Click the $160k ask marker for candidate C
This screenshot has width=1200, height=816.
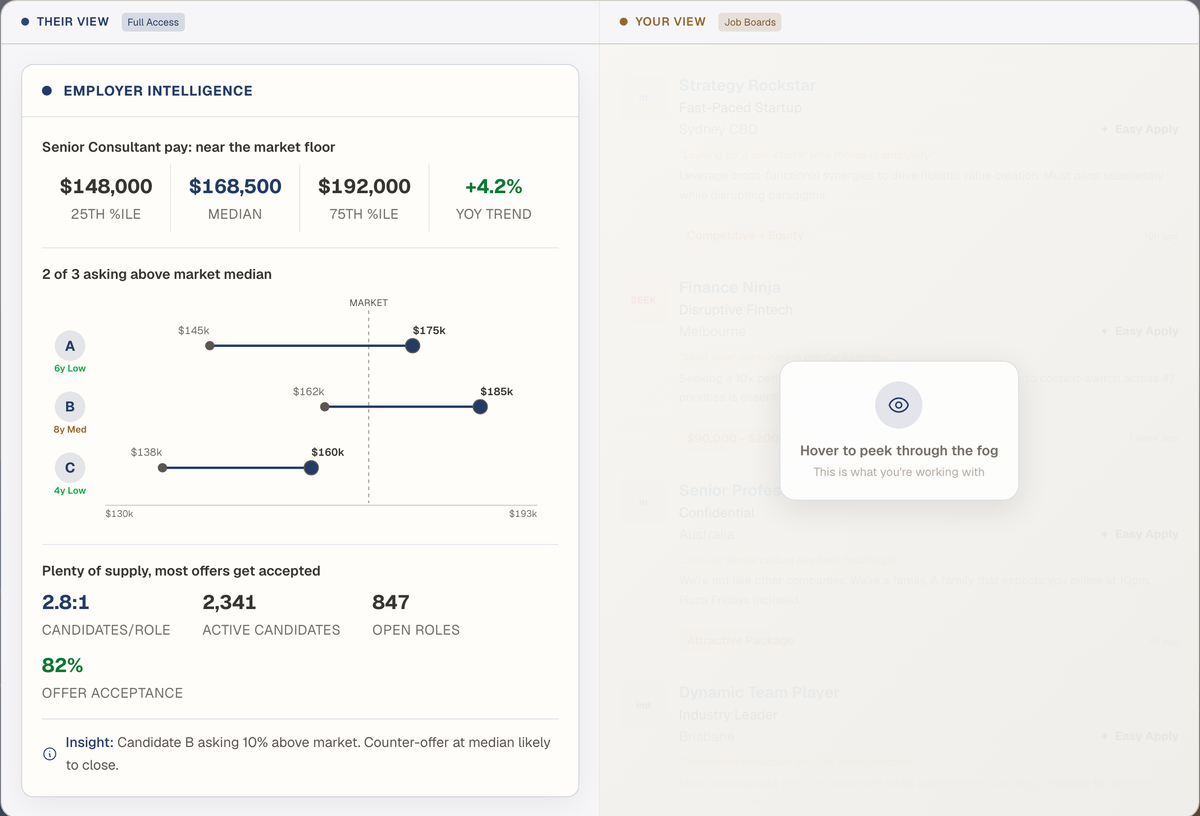pos(311,468)
